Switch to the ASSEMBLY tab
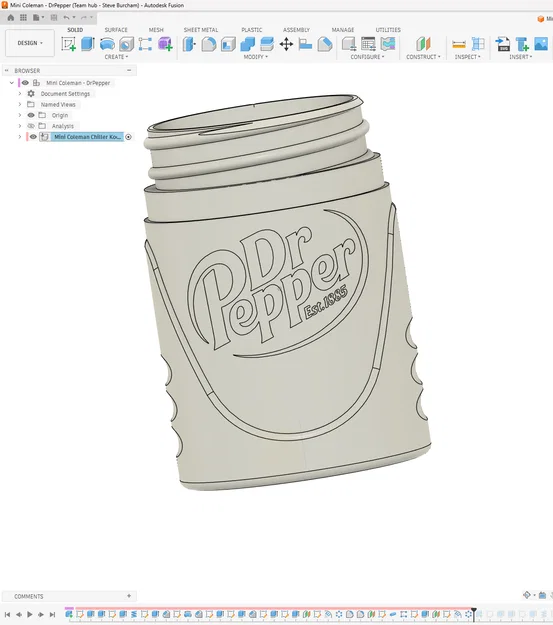The image size is (553, 625). pyautogui.click(x=296, y=30)
